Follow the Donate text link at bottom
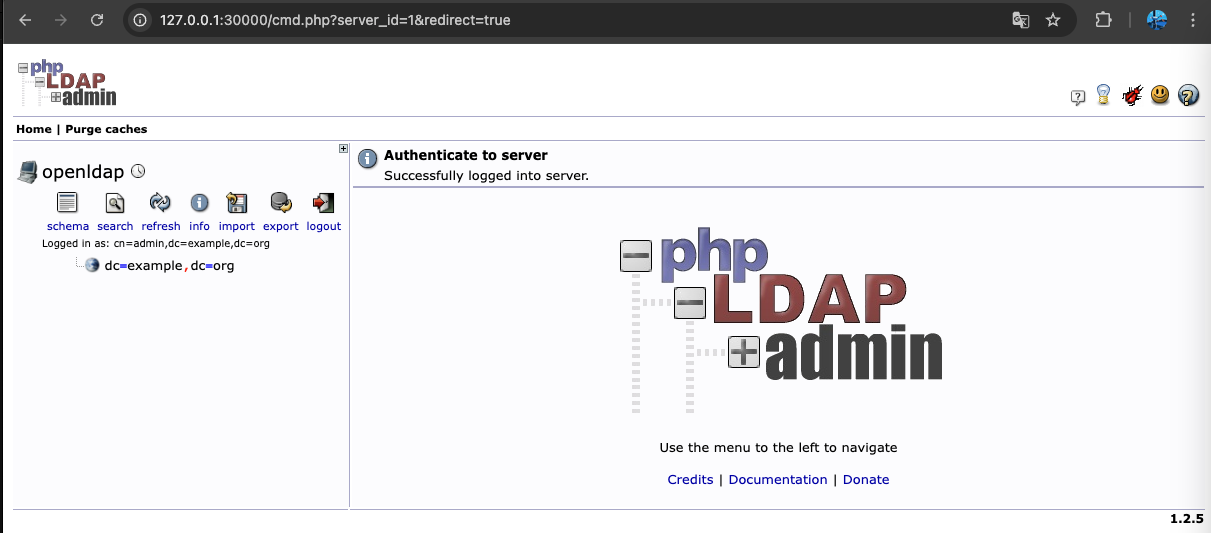This screenshot has height=533, width=1211. click(x=866, y=480)
